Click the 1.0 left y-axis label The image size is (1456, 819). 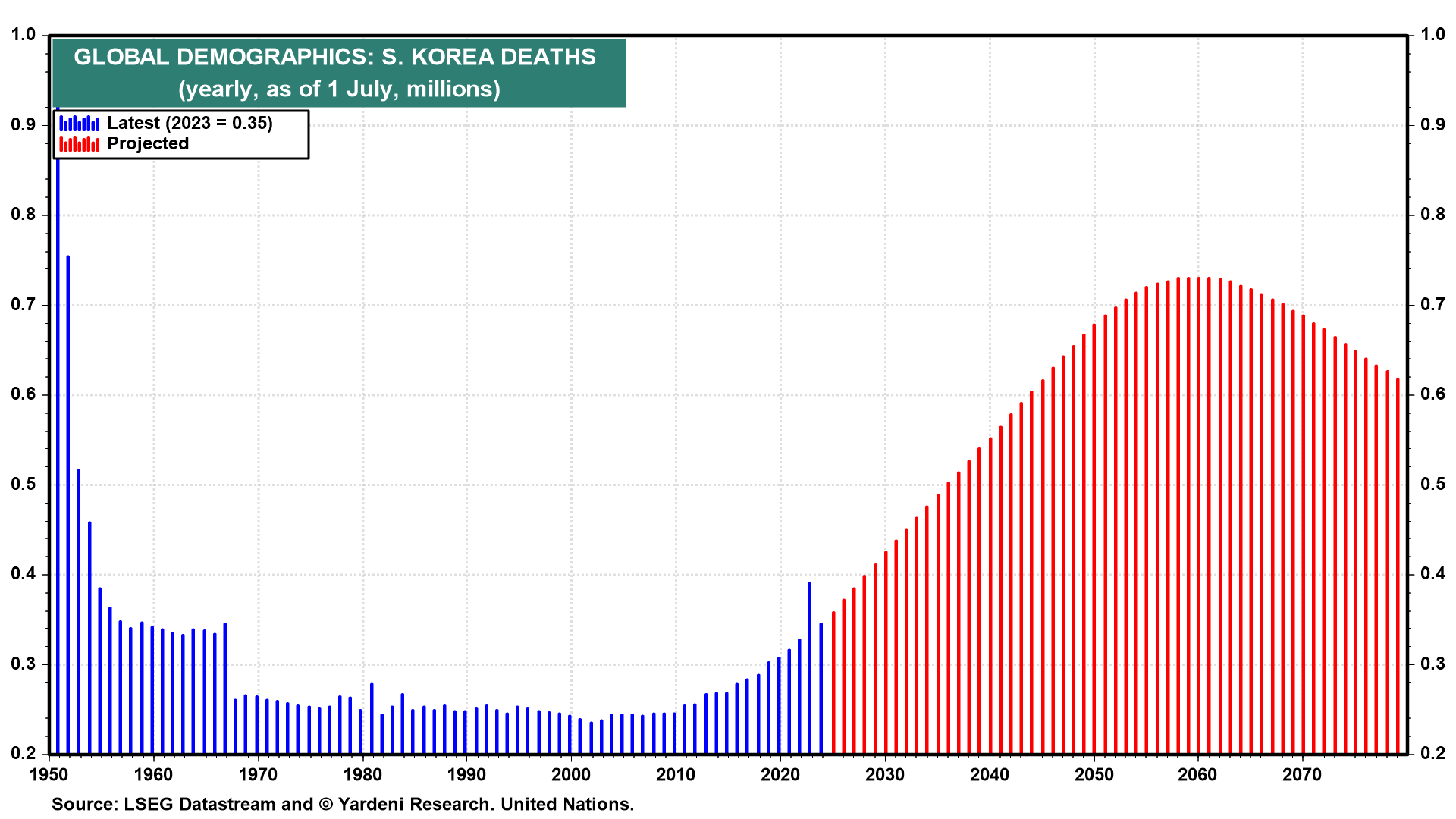point(24,34)
